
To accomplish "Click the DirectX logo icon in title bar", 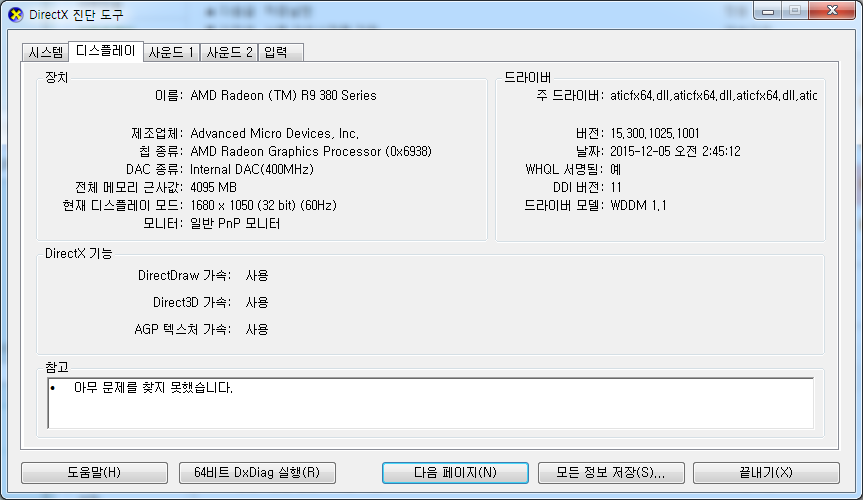I will [x=15, y=14].
